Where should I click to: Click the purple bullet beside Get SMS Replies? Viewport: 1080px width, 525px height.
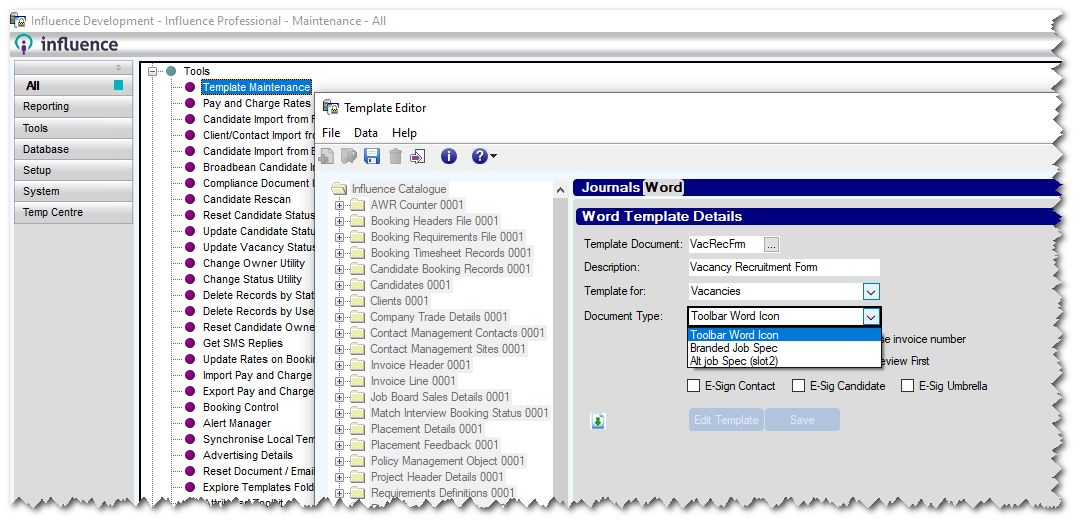point(190,343)
